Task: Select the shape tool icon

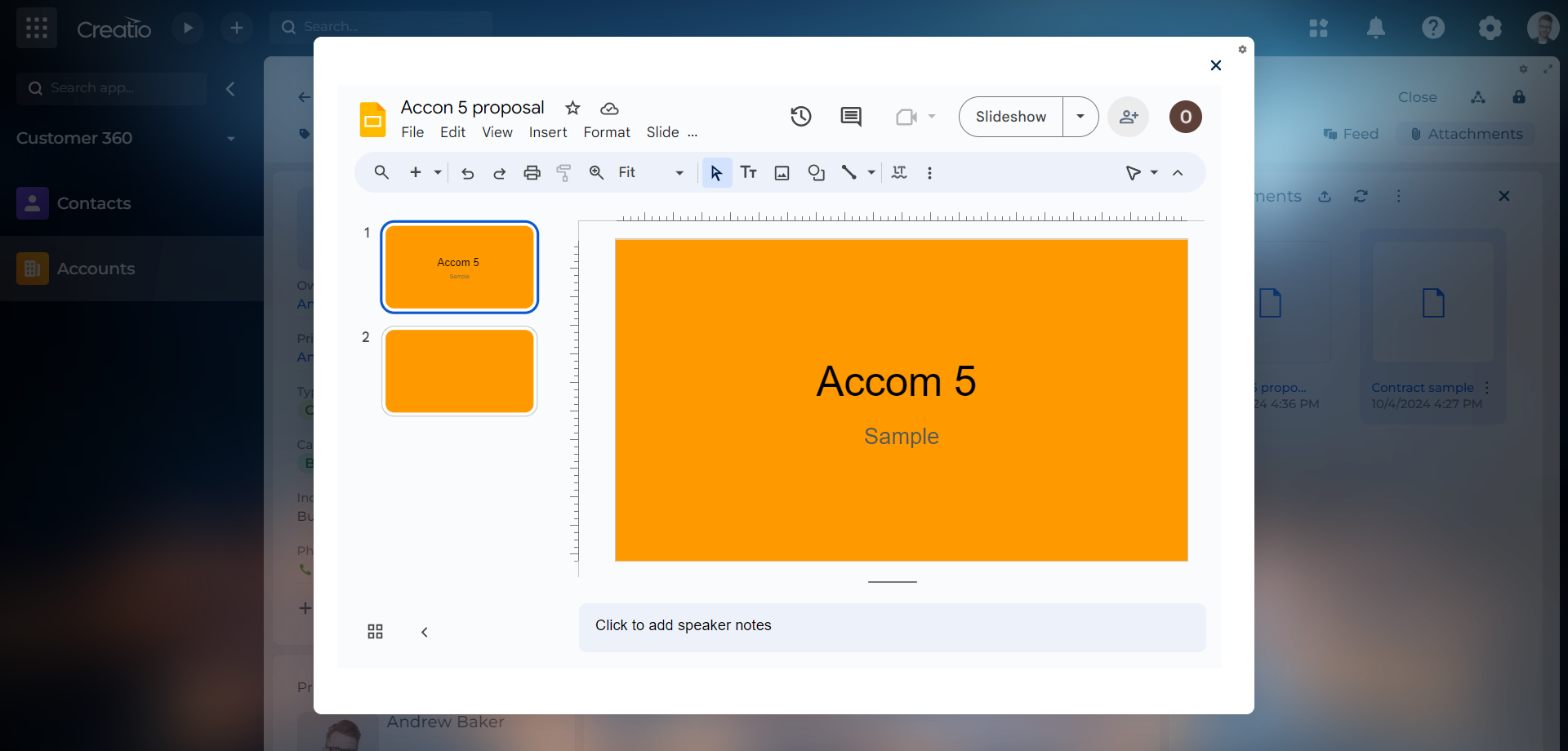Action: point(816,172)
